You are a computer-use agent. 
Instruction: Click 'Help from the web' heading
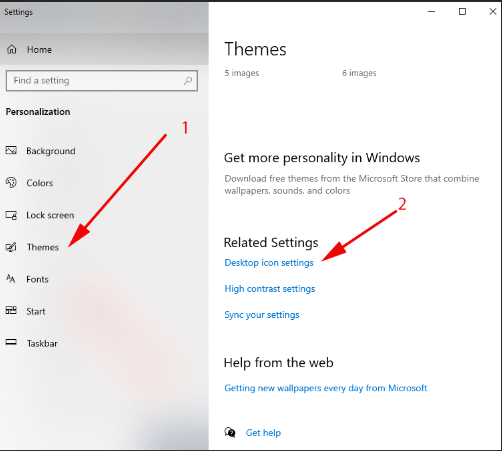[x=279, y=362]
